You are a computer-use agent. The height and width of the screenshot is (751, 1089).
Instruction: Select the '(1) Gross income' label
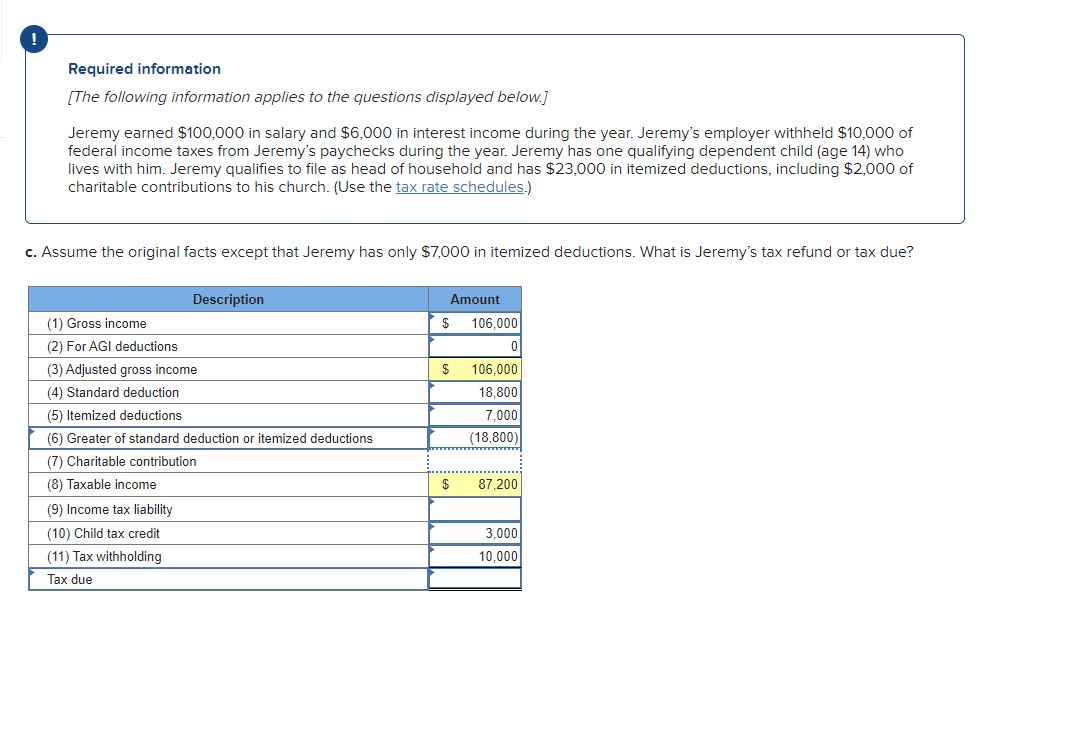pos(97,323)
